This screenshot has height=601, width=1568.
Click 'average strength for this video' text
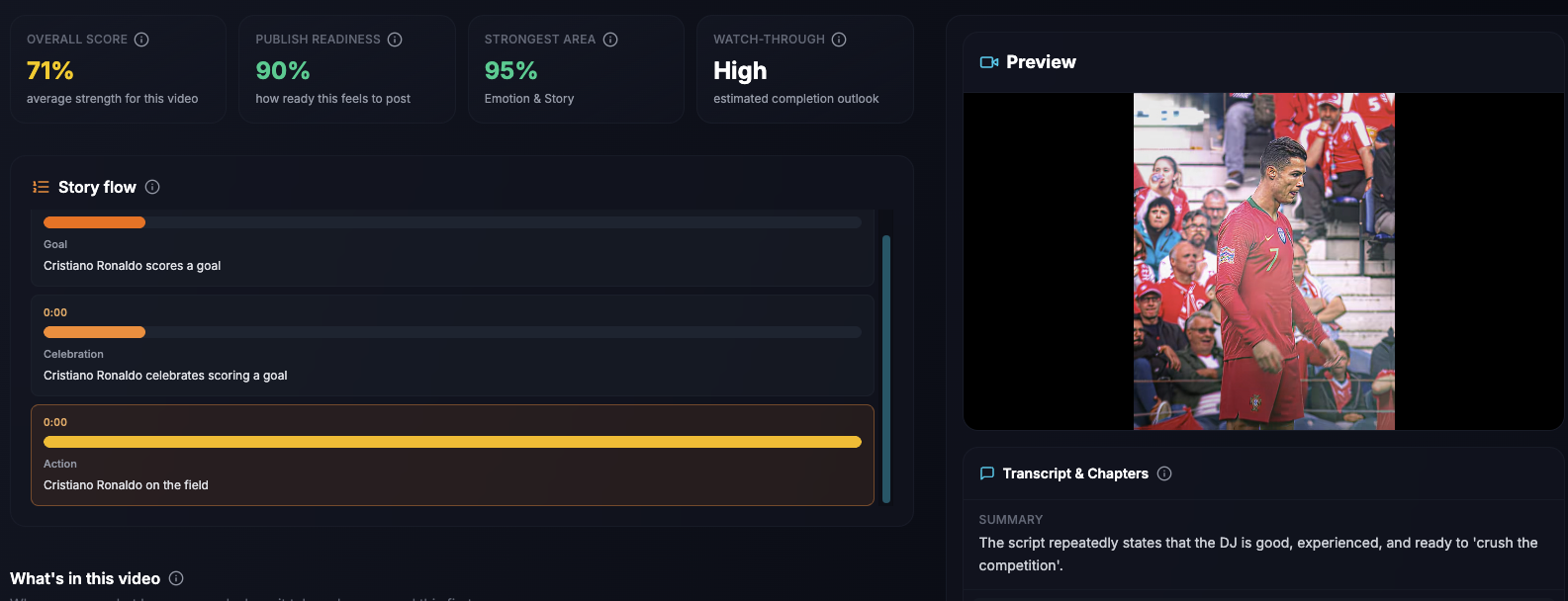113,99
